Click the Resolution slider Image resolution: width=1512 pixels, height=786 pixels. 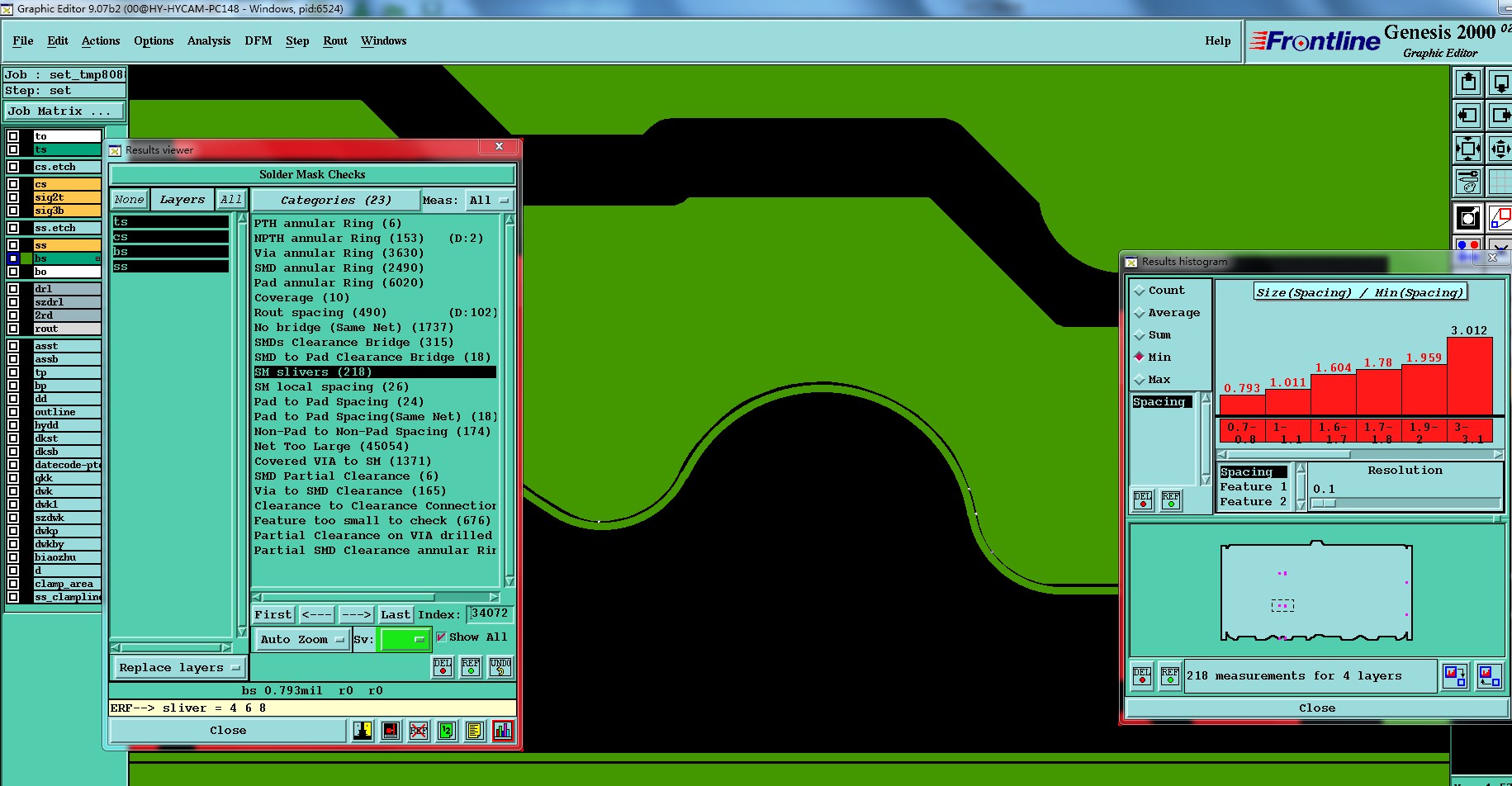(x=1405, y=503)
